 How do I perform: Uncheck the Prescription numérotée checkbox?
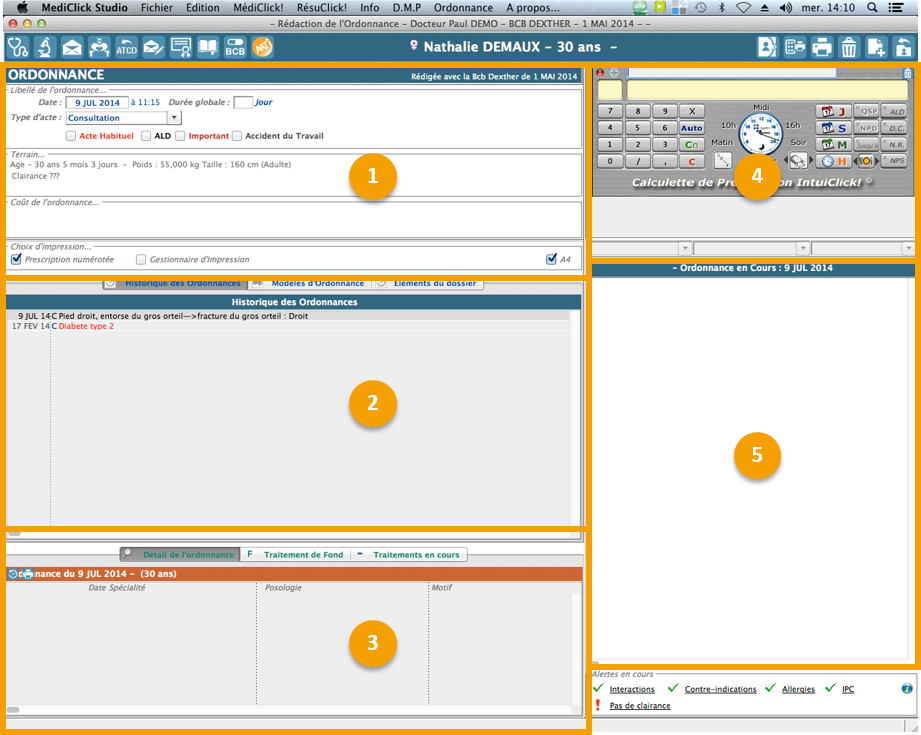click(16, 259)
